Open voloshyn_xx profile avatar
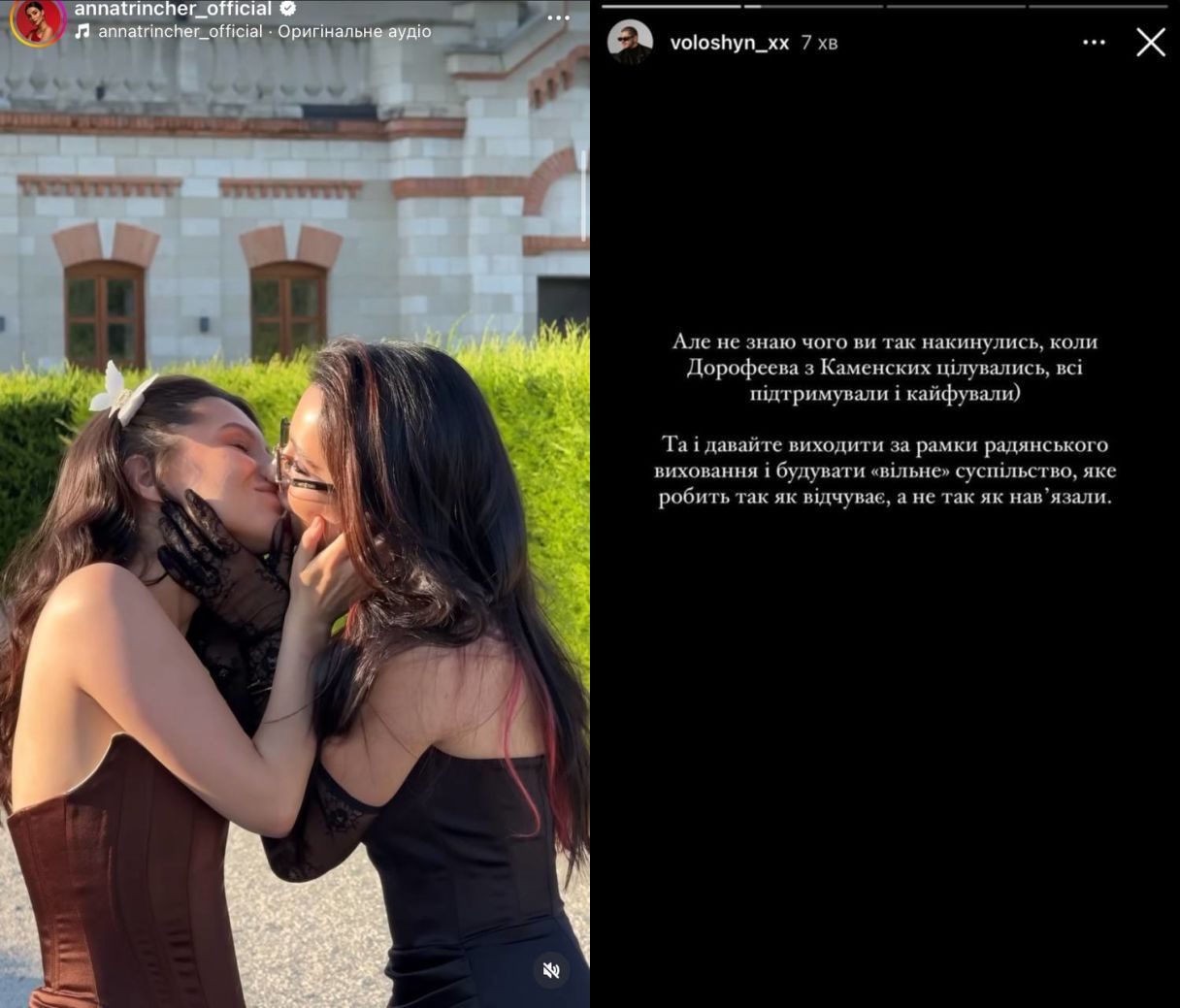 coord(630,42)
